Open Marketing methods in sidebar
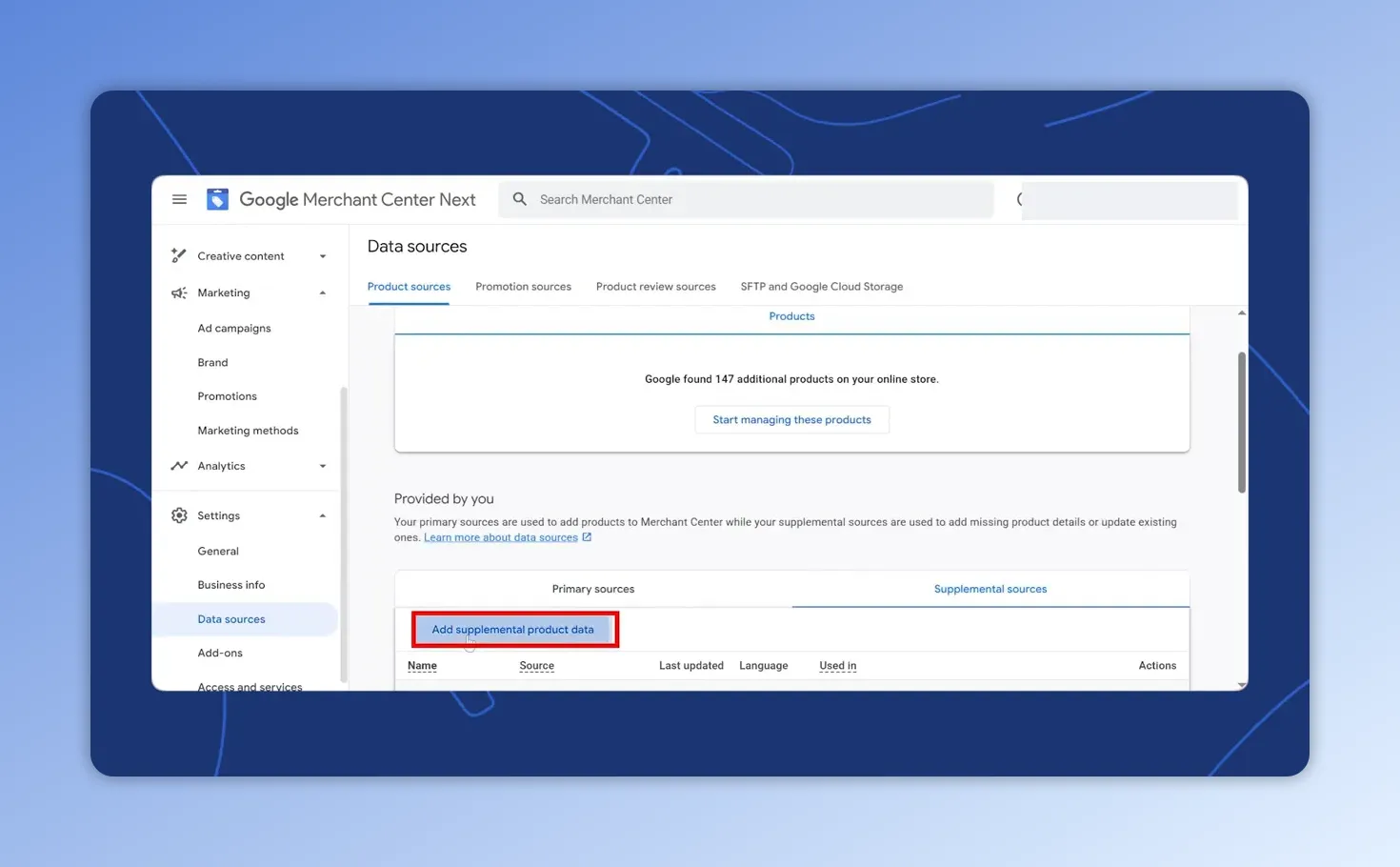The width and height of the screenshot is (1400, 867). point(248,431)
